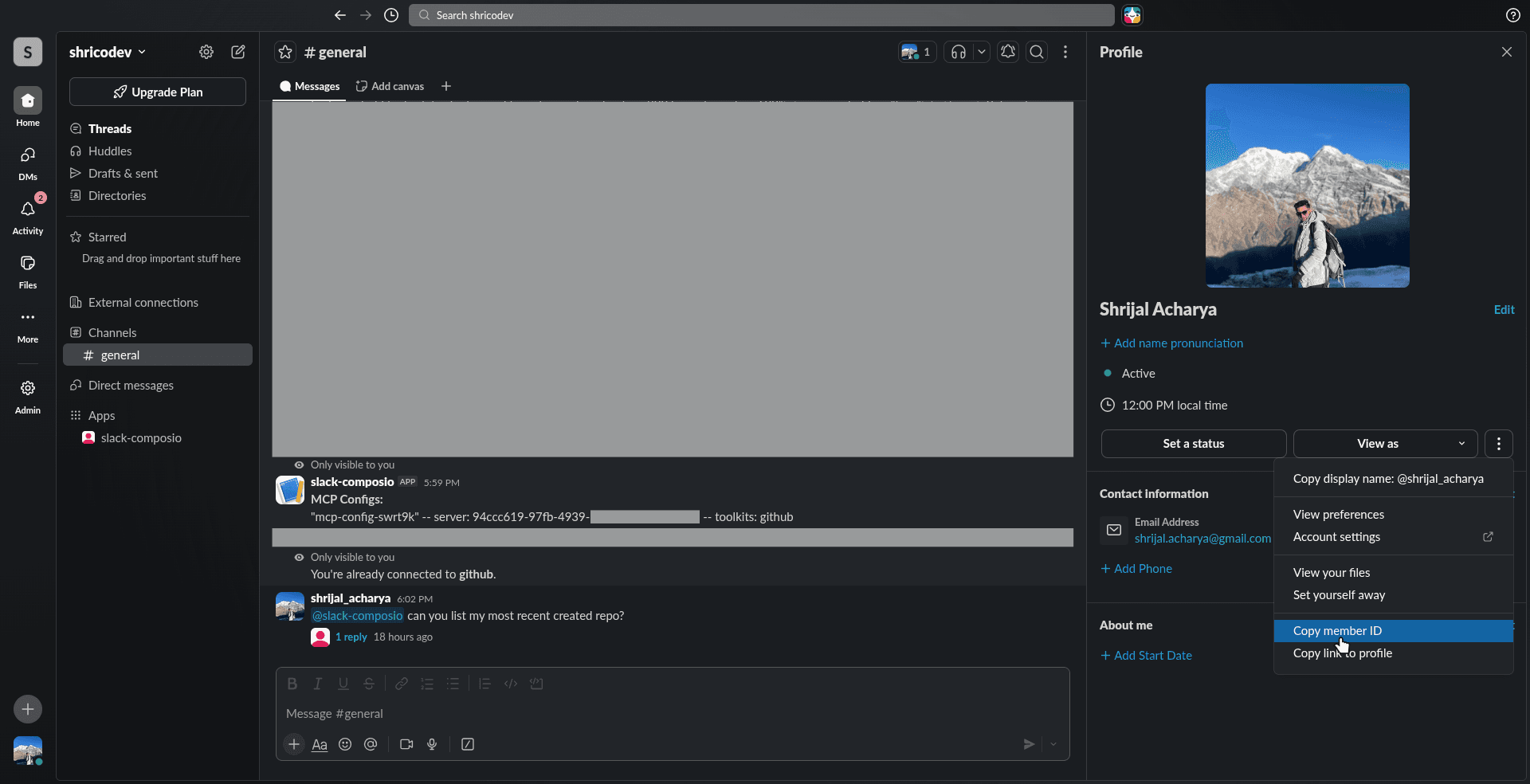Image resolution: width=1530 pixels, height=784 pixels.
Task: Open the 1 reply thread link
Action: pos(351,637)
